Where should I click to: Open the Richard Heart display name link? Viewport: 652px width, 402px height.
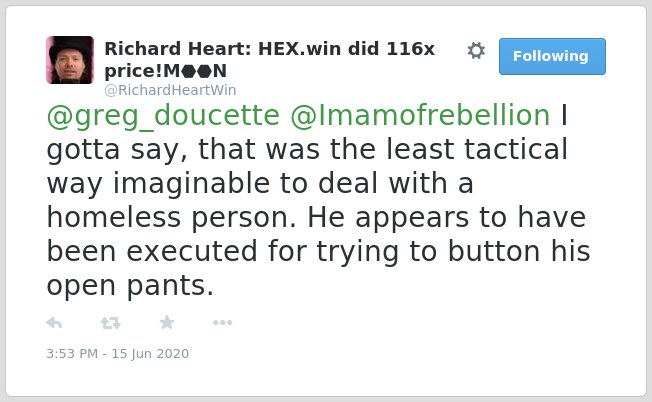[x=269, y=59]
